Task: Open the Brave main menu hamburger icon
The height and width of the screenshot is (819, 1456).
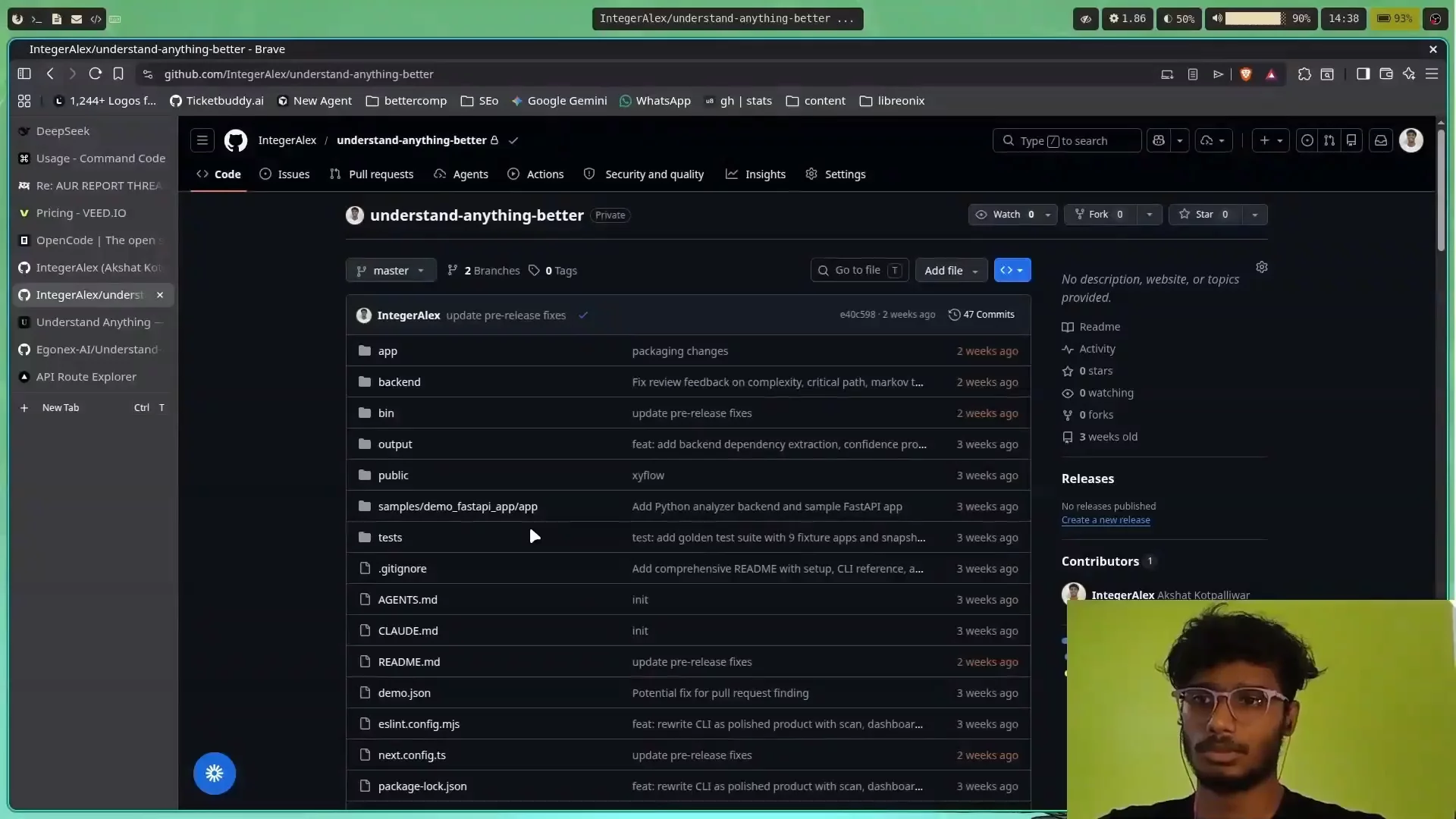Action: (x=1432, y=74)
